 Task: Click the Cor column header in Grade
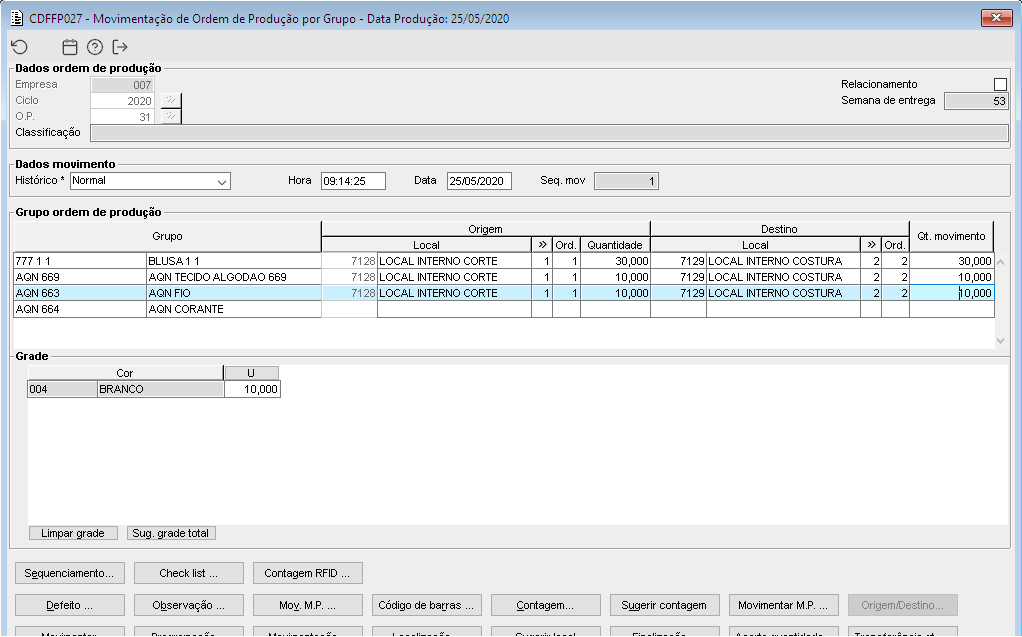click(x=125, y=373)
